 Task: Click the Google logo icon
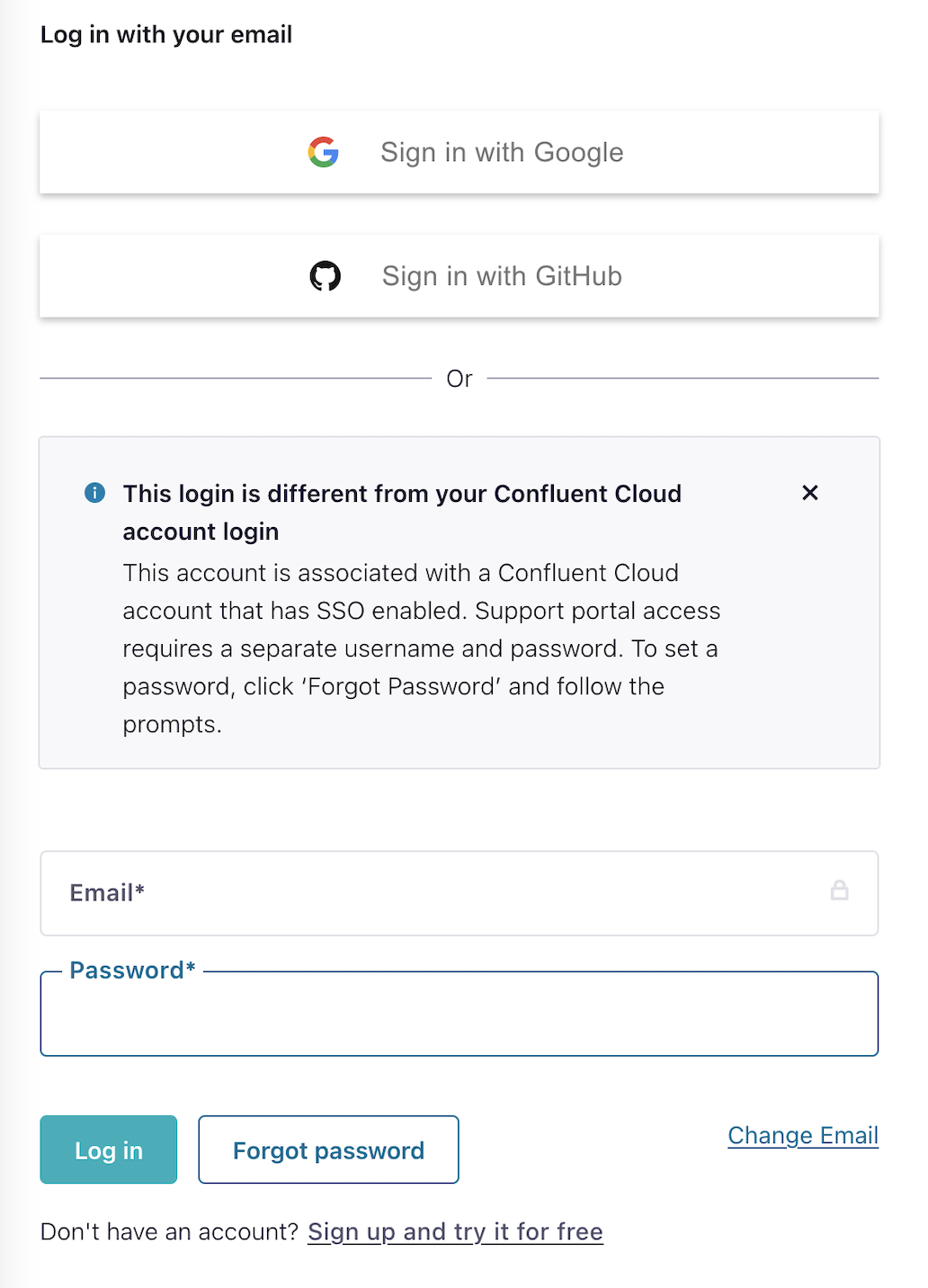point(324,152)
